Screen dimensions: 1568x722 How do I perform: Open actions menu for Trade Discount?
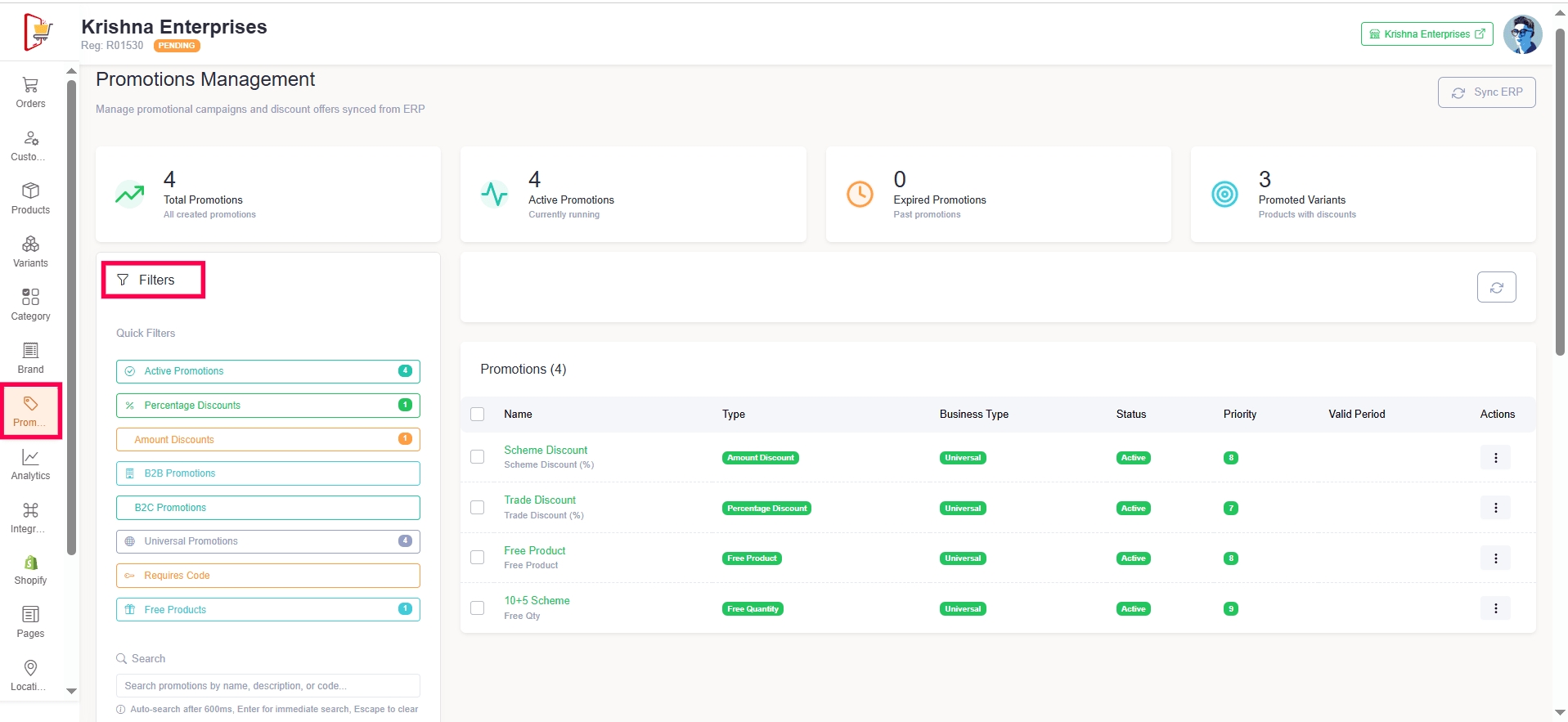(x=1495, y=508)
